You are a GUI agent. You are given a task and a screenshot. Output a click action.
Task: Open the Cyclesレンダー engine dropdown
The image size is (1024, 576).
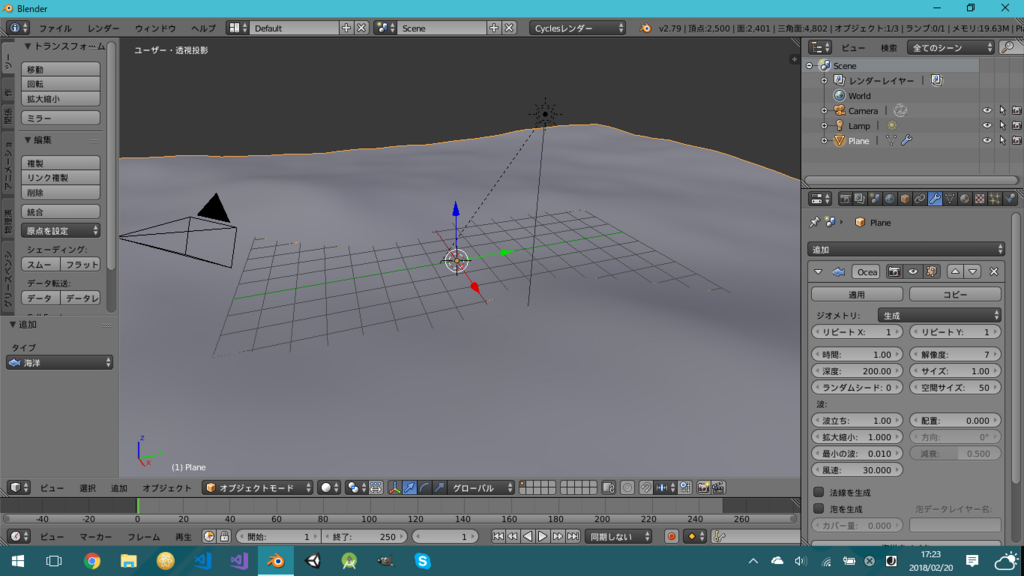tap(577, 28)
